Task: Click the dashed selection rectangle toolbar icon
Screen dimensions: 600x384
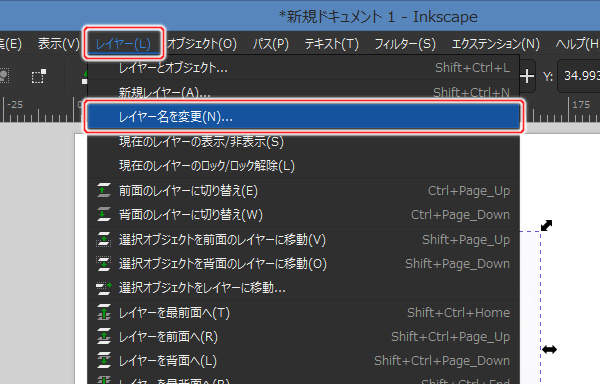Action: click(x=39, y=76)
